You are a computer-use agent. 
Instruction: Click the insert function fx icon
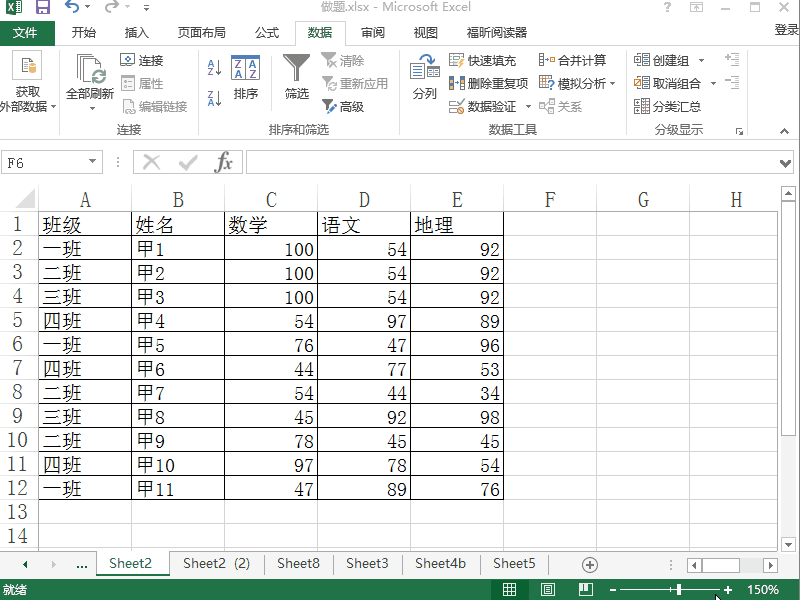[x=224, y=162]
